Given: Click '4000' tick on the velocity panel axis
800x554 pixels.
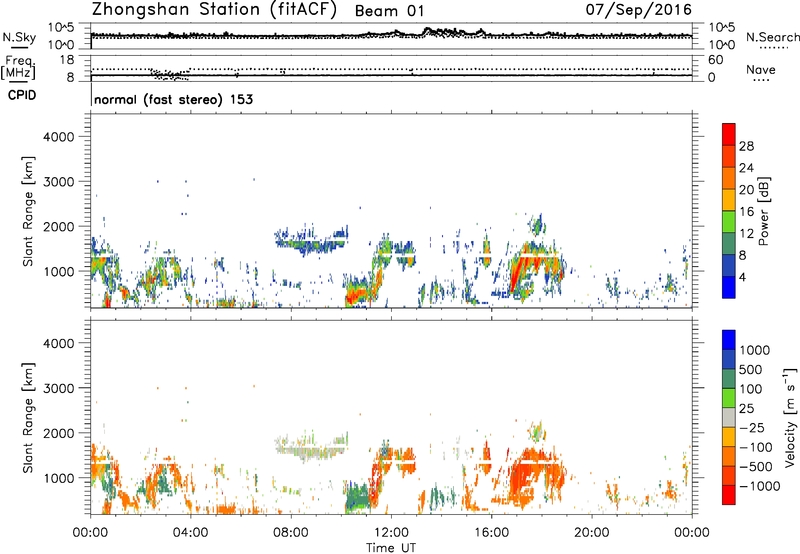Looking at the screenshot, I should pos(58,343).
